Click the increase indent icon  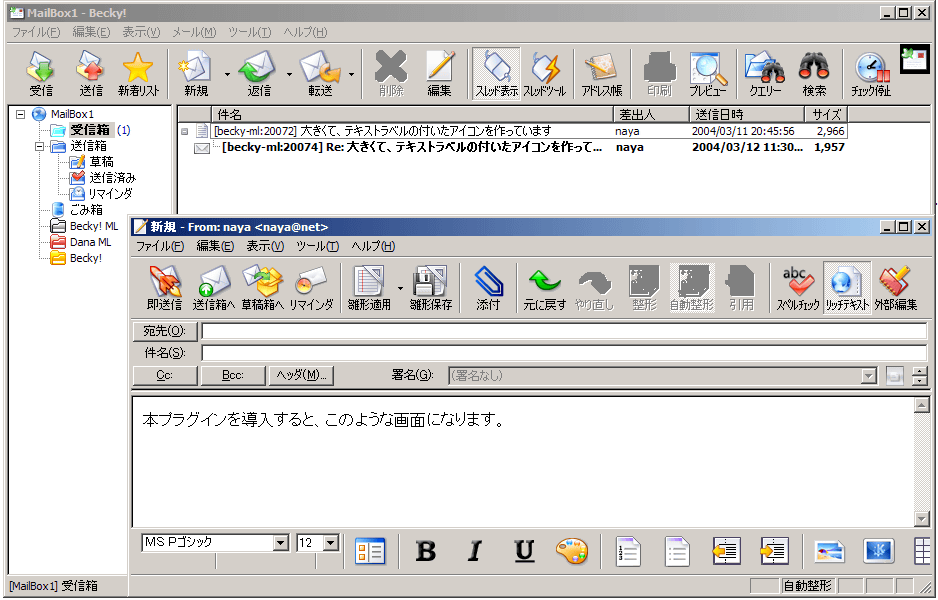775,551
